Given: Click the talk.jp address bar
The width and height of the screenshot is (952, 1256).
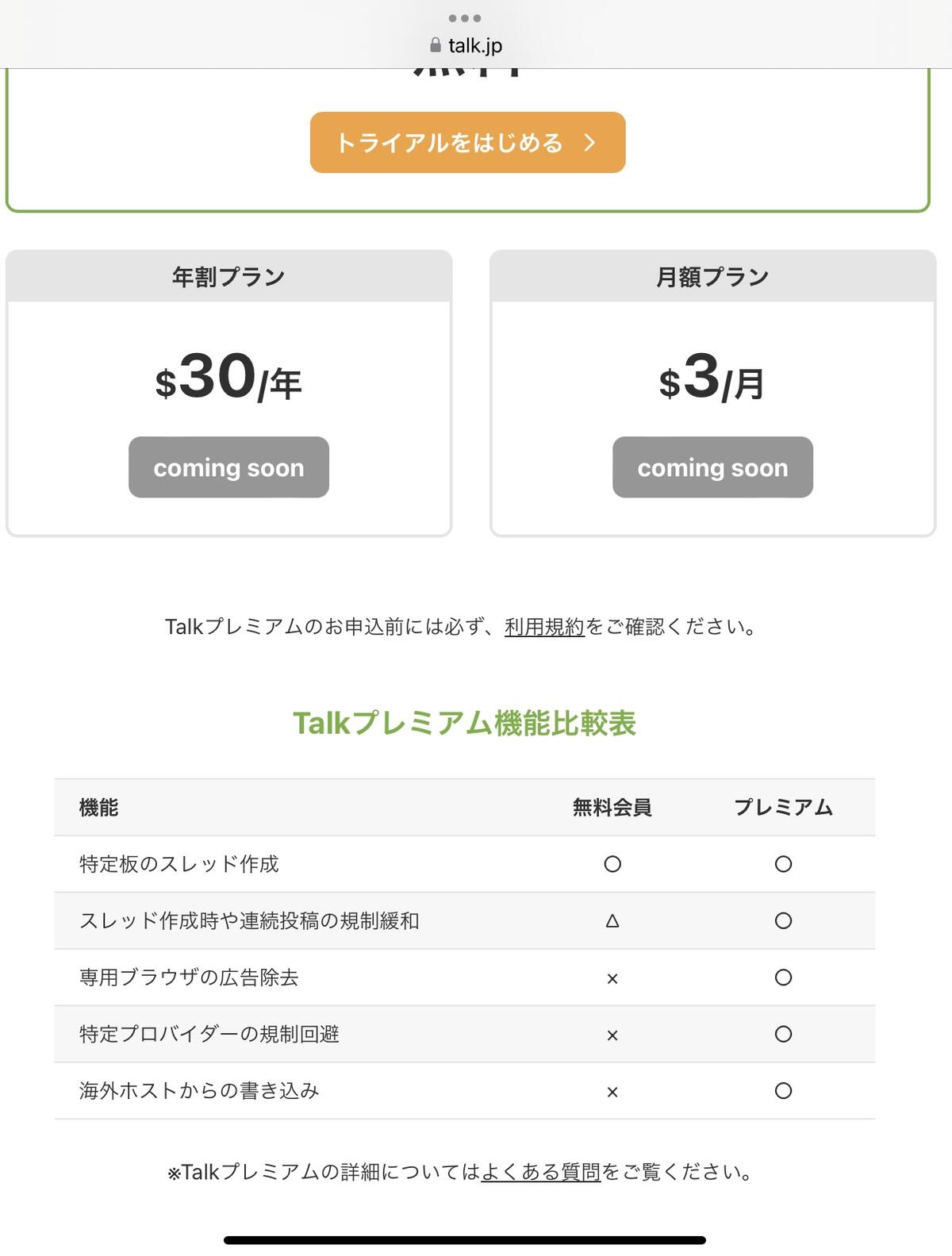Looking at the screenshot, I should pyautogui.click(x=474, y=45).
